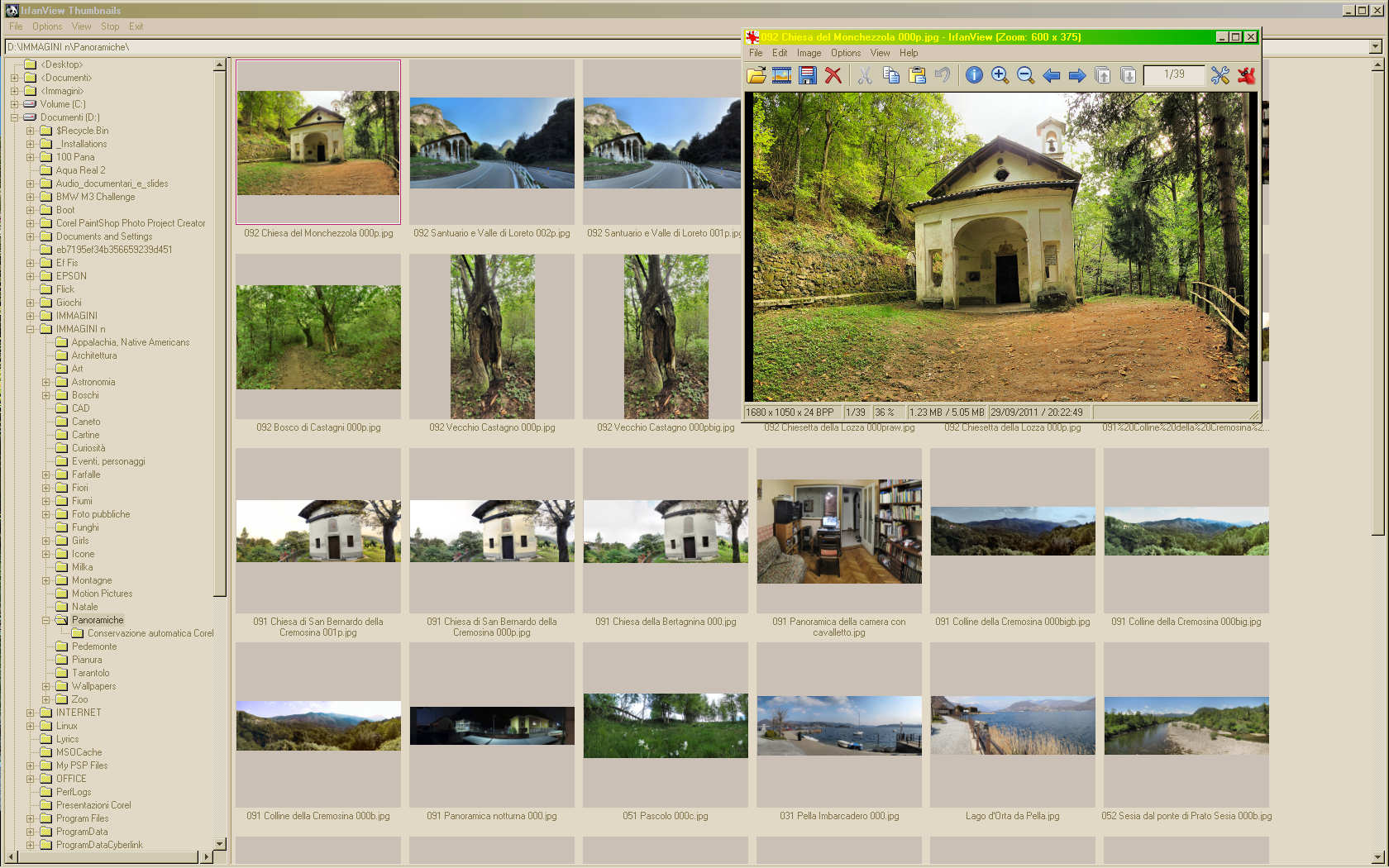Select the Architettura folder
Image resolution: width=1389 pixels, height=868 pixels.
(x=94, y=355)
